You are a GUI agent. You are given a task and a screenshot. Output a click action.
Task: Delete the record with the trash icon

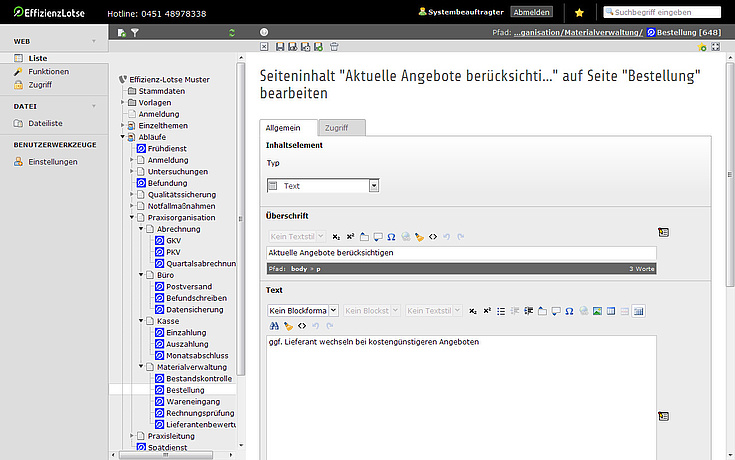(x=334, y=46)
